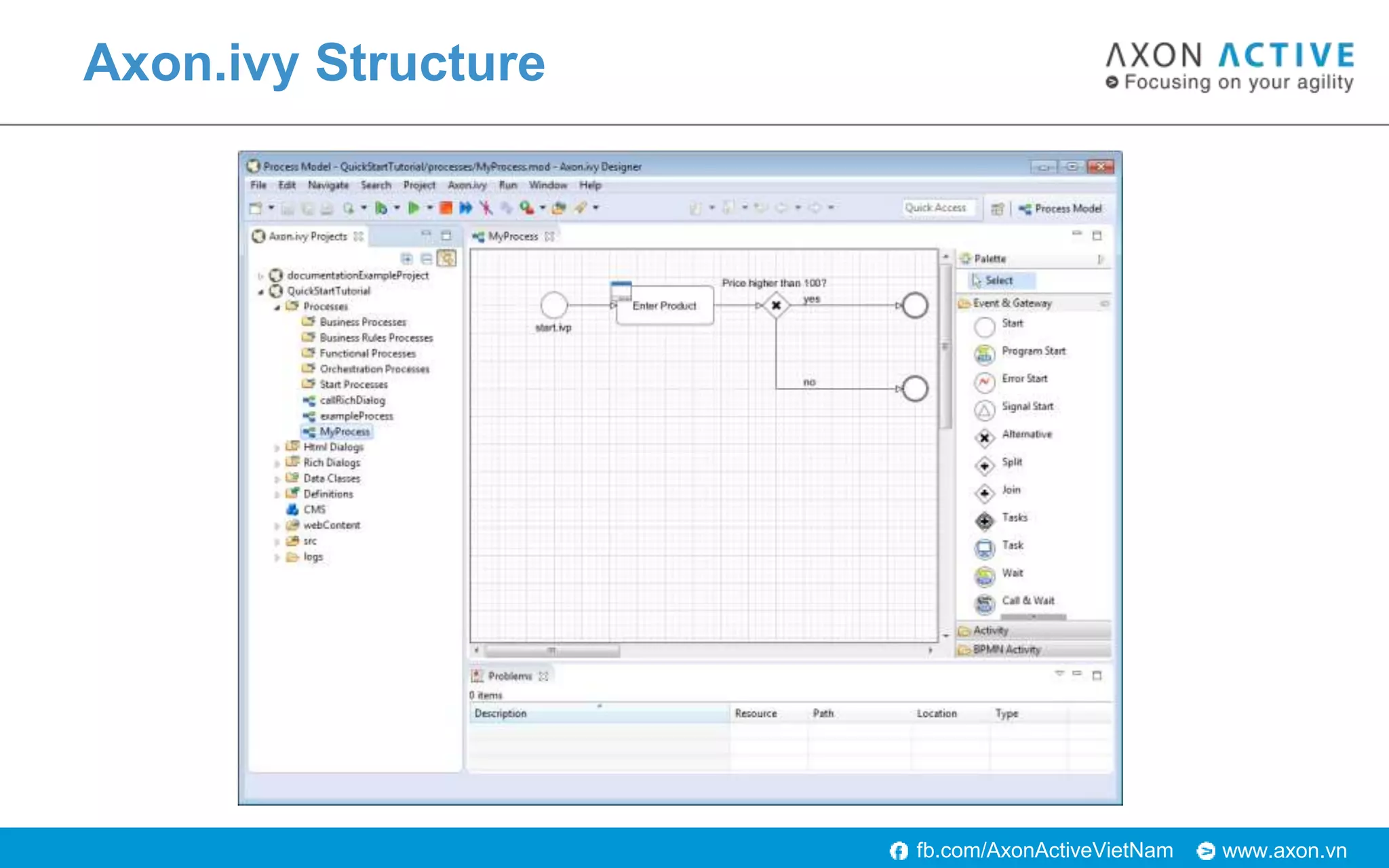
Task: Pick Call & Wait in the palette
Action: tap(1015, 603)
